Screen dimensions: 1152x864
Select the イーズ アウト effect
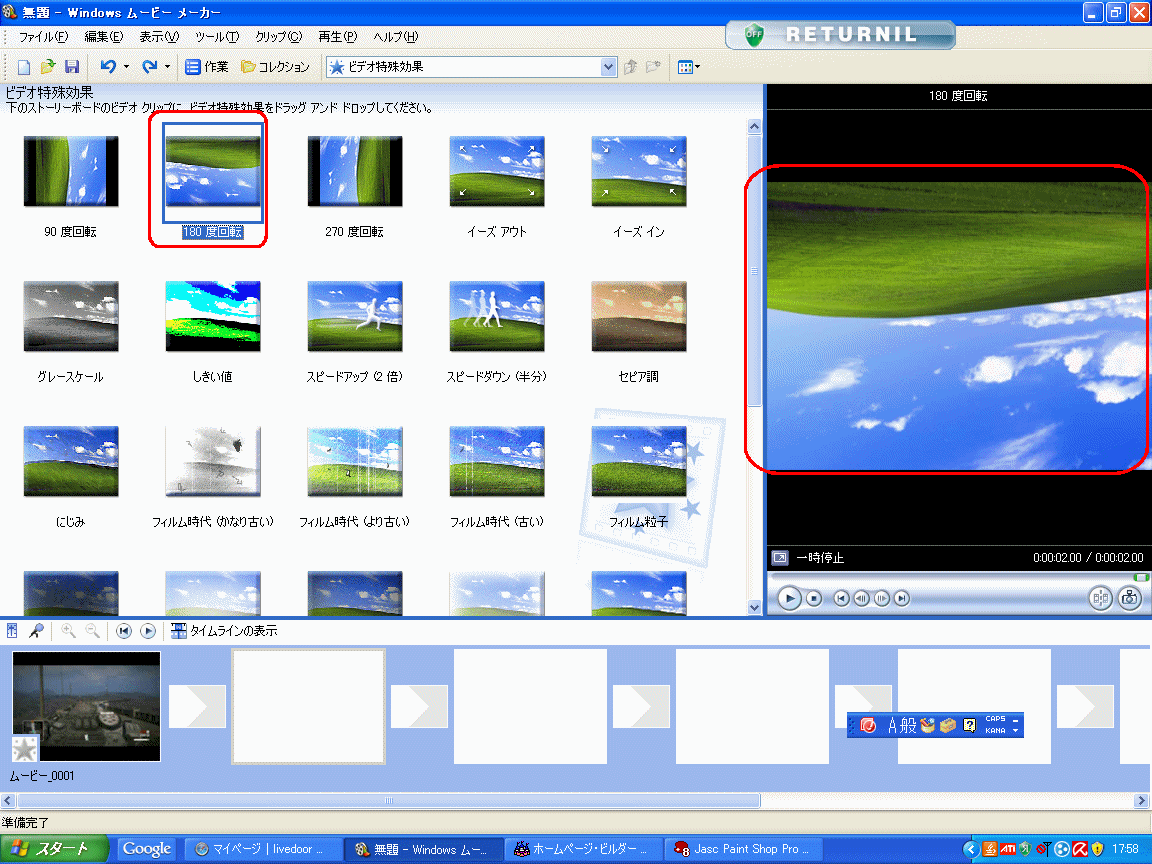coord(497,171)
